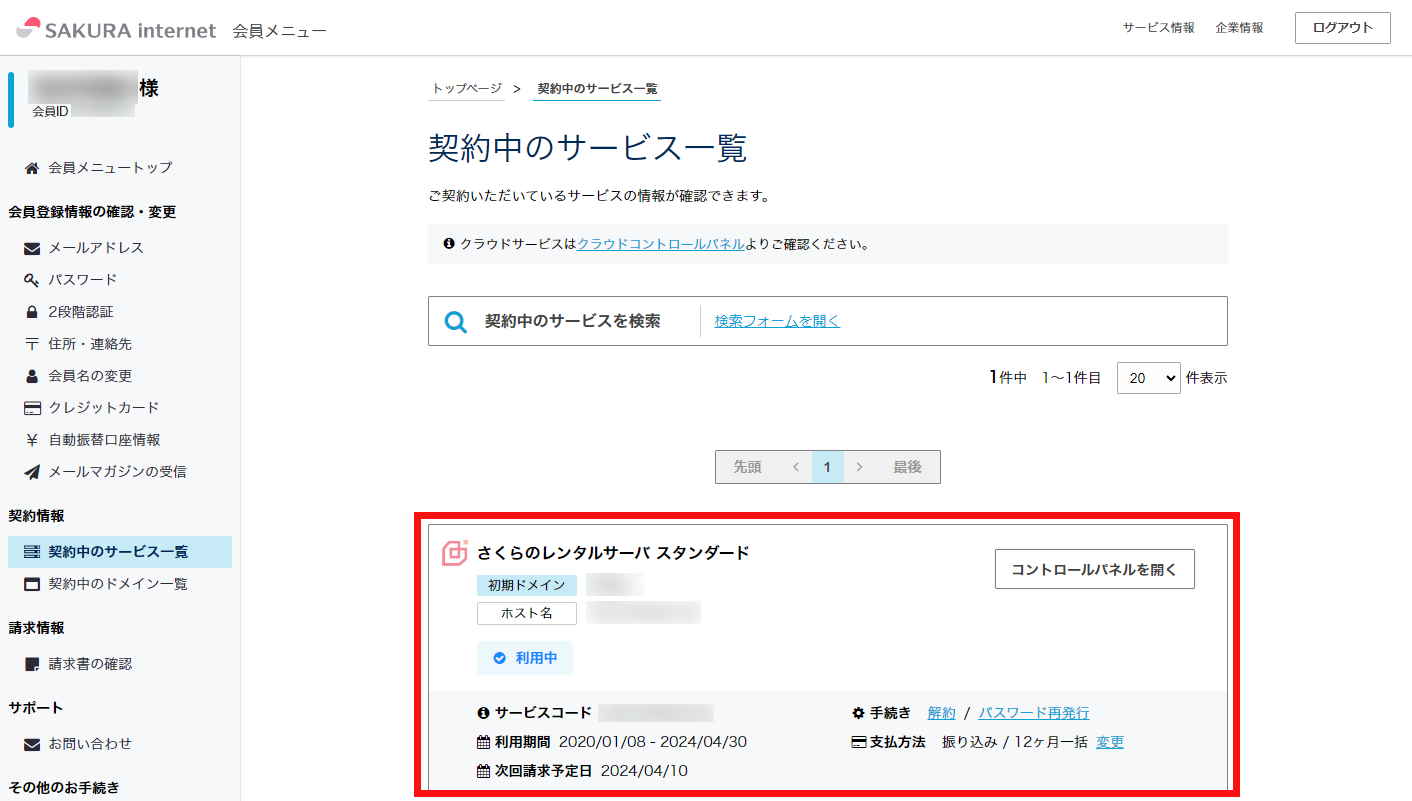The image size is (1412, 801).
Task: Click the 変更 payment method link
Action: point(1110,742)
